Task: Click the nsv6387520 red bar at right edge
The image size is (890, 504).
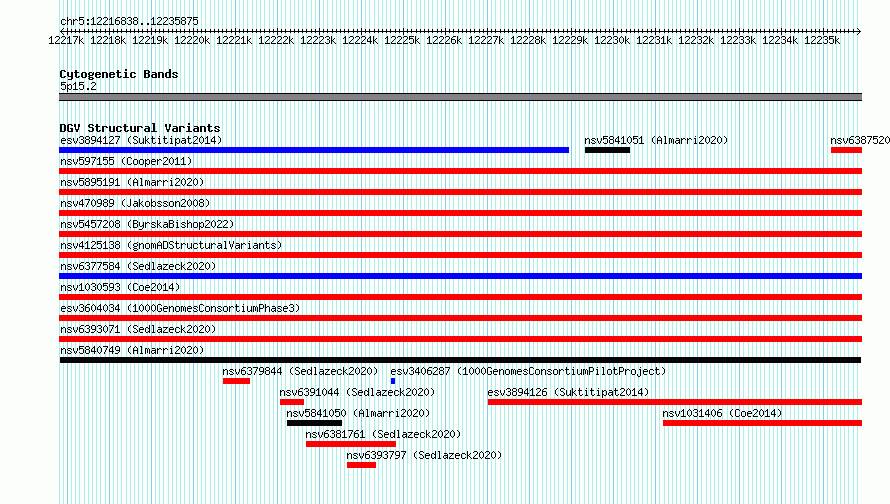Action: 846,150
